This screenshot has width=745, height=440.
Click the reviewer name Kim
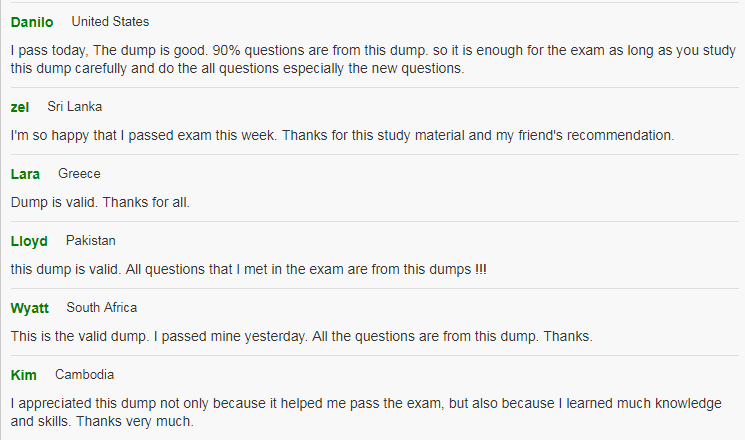pyautogui.click(x=24, y=375)
